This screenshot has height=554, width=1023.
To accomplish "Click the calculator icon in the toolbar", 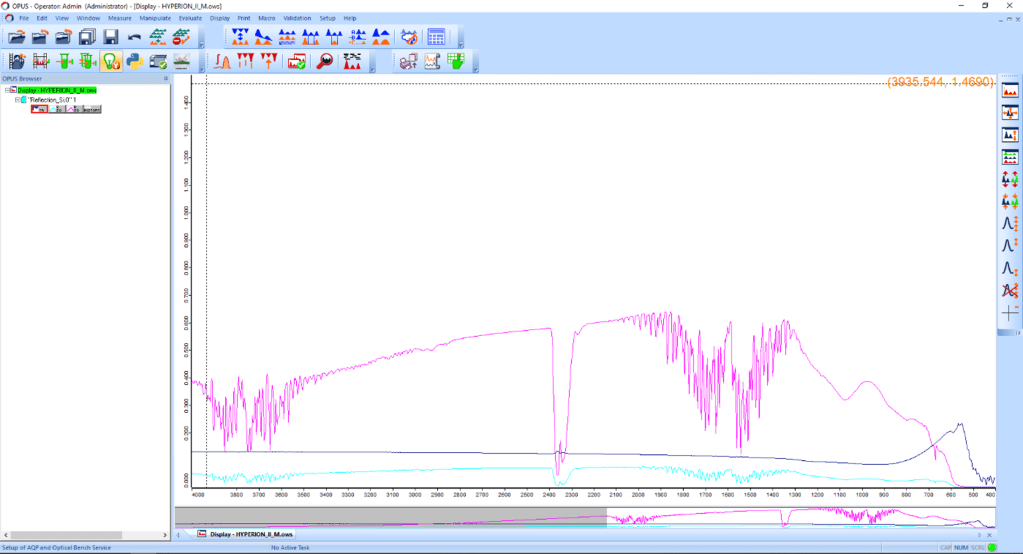I will coord(437,37).
